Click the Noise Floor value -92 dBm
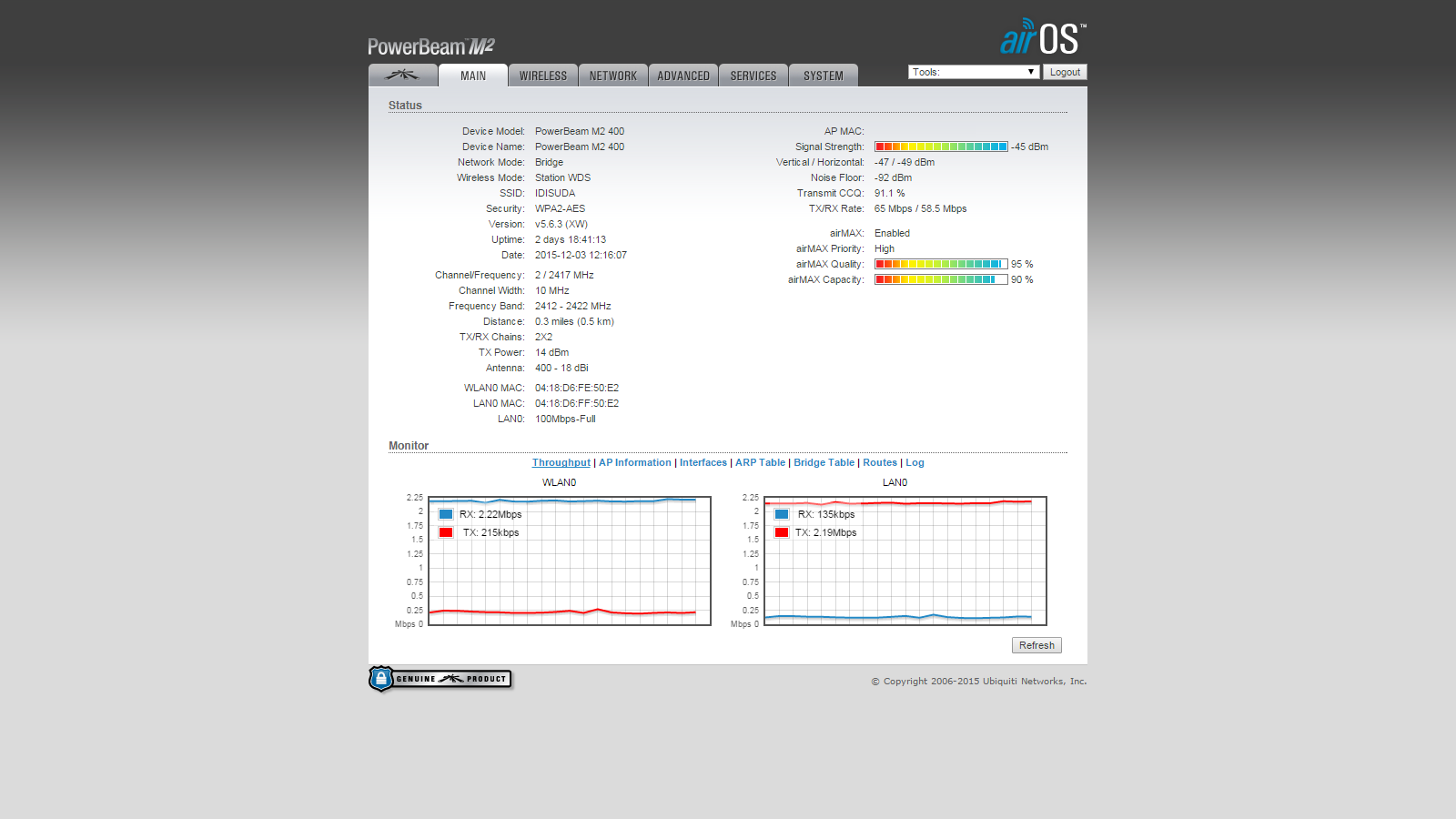This screenshot has height=819, width=1456. [x=893, y=177]
